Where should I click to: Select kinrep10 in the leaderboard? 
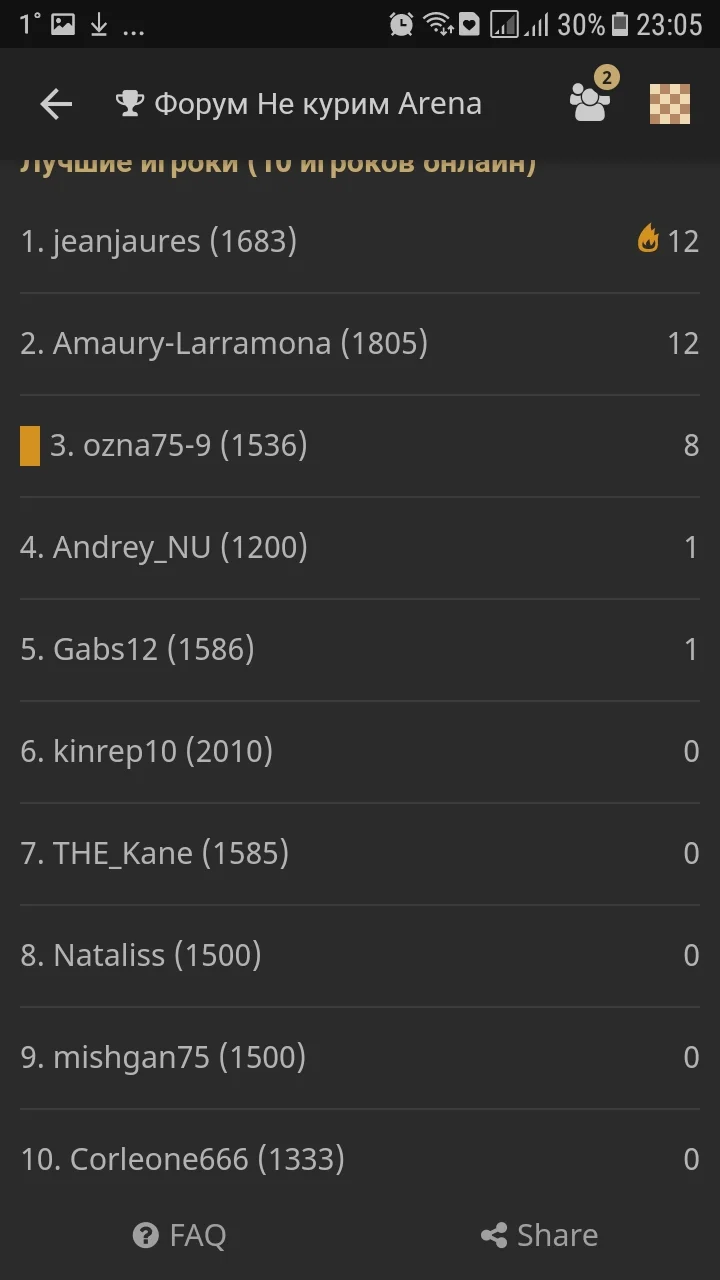point(147,752)
